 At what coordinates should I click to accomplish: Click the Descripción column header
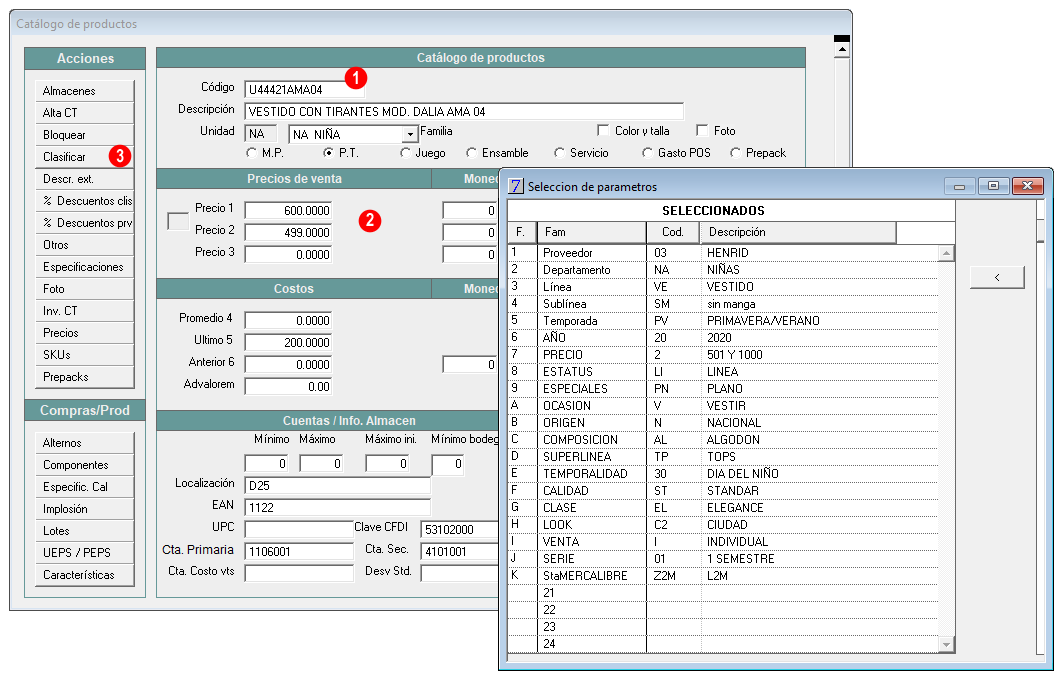(798, 232)
